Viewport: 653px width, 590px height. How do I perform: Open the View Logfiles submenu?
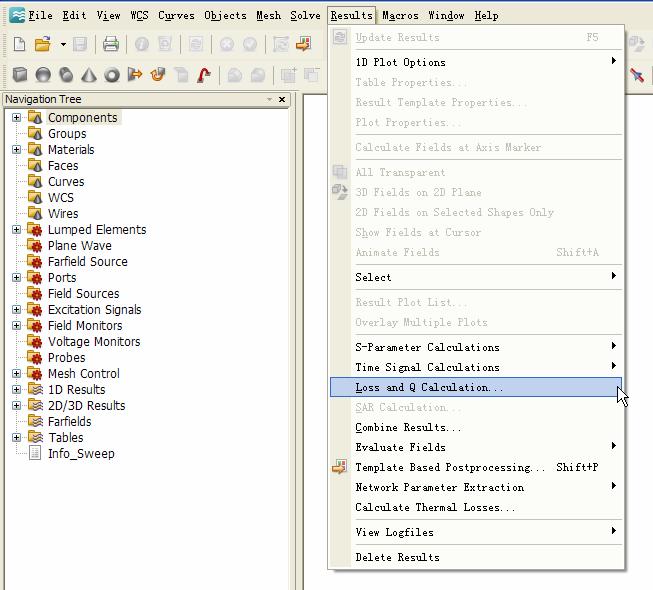[x=476, y=532]
